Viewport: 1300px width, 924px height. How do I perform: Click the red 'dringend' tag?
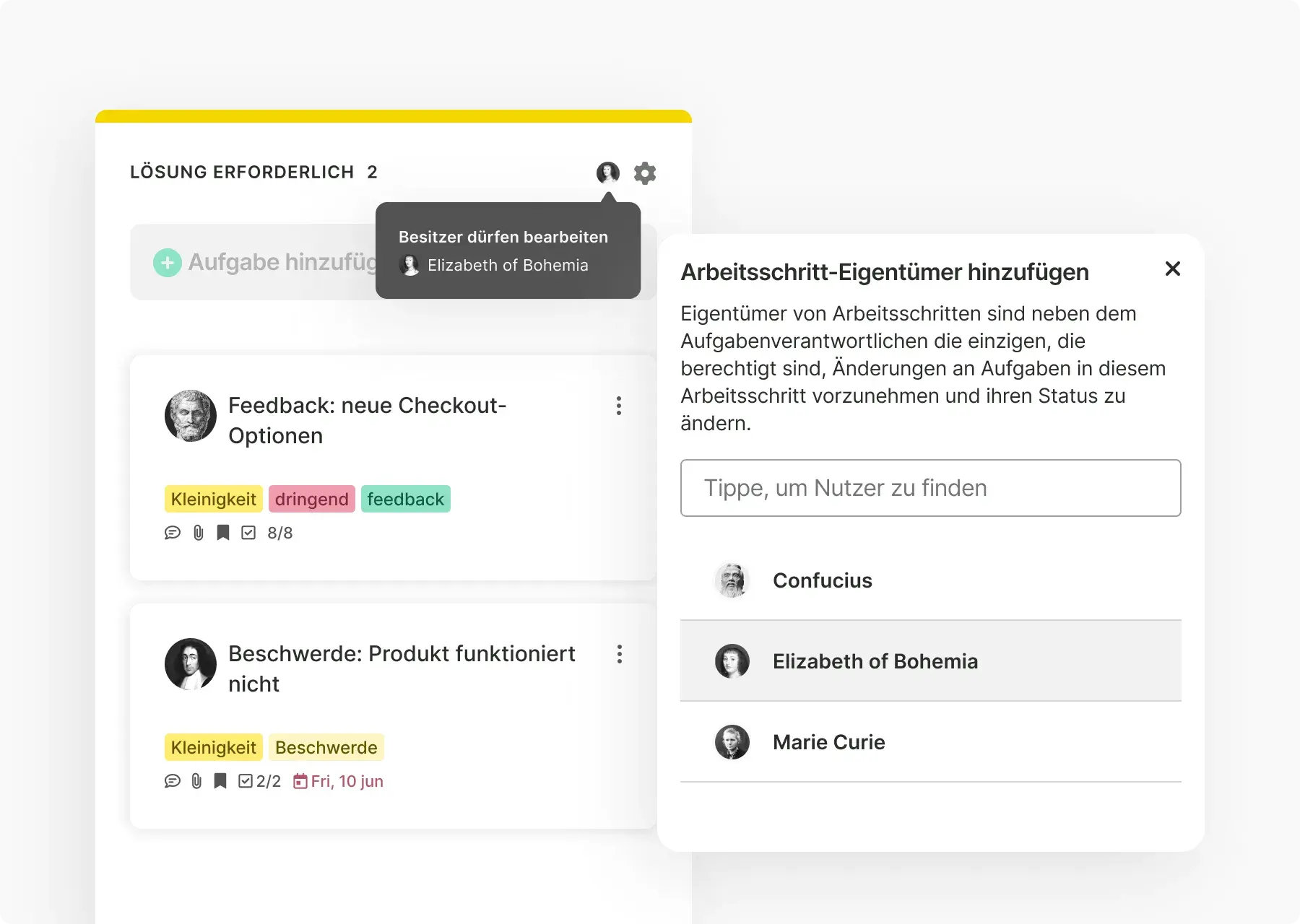tap(311, 500)
